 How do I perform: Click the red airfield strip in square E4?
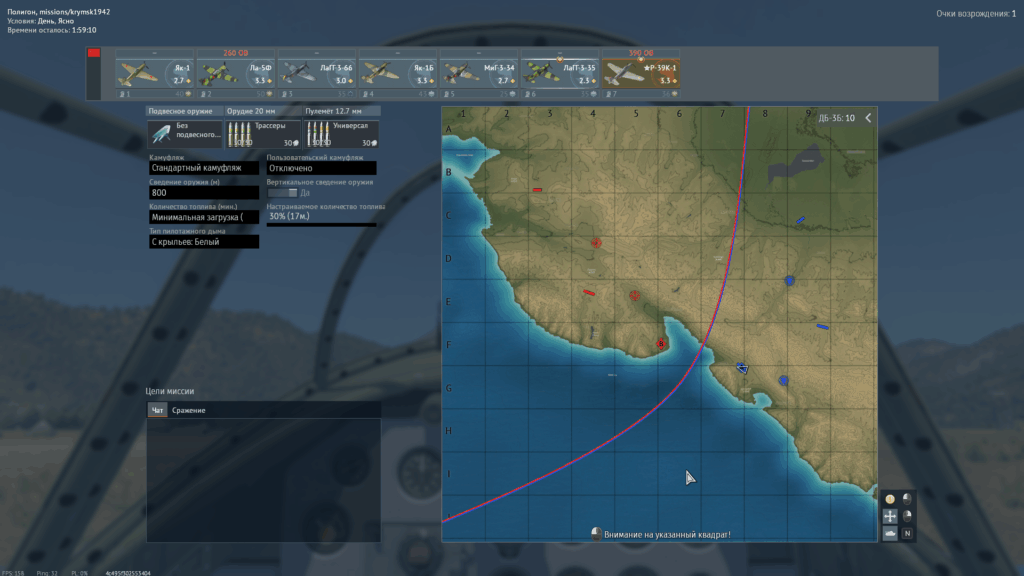[x=589, y=293]
